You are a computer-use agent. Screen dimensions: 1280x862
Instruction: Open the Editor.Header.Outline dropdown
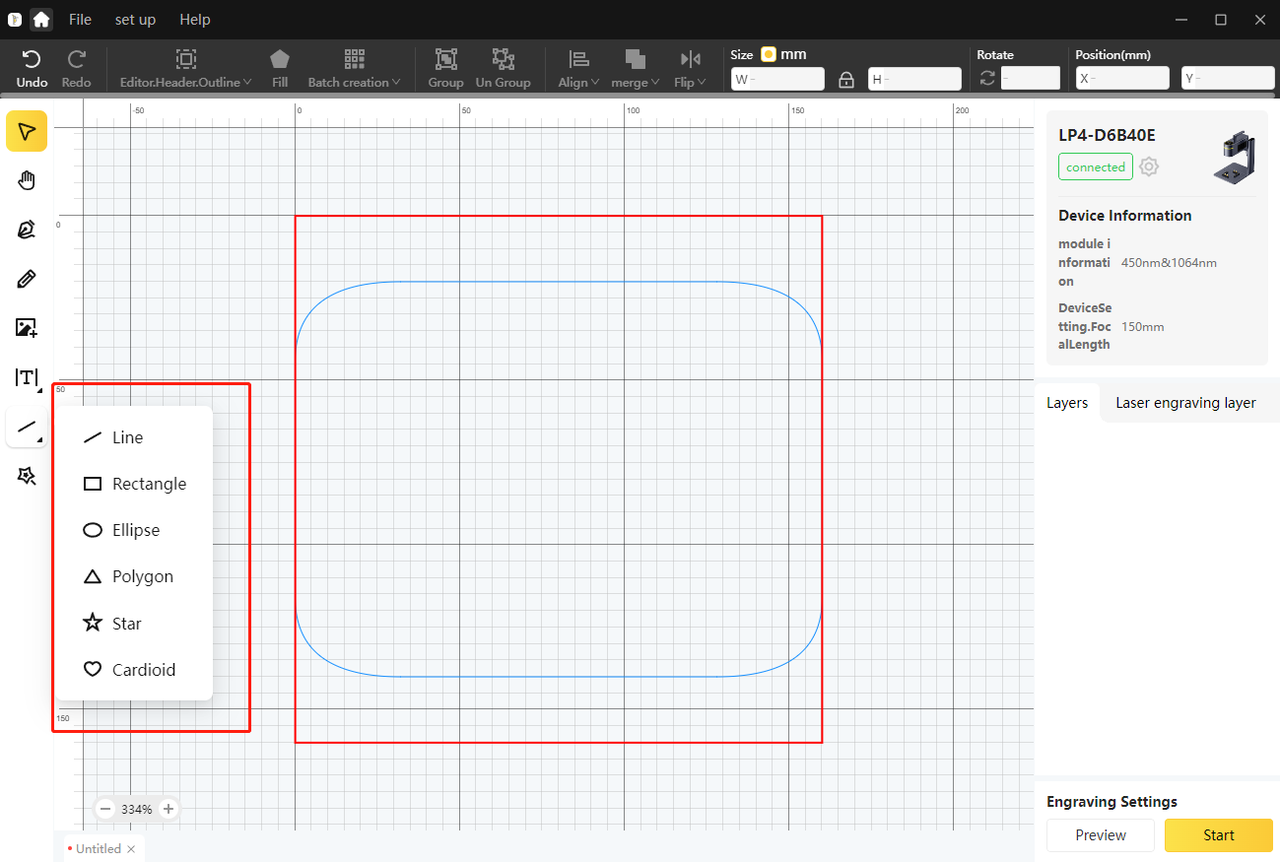click(x=186, y=69)
